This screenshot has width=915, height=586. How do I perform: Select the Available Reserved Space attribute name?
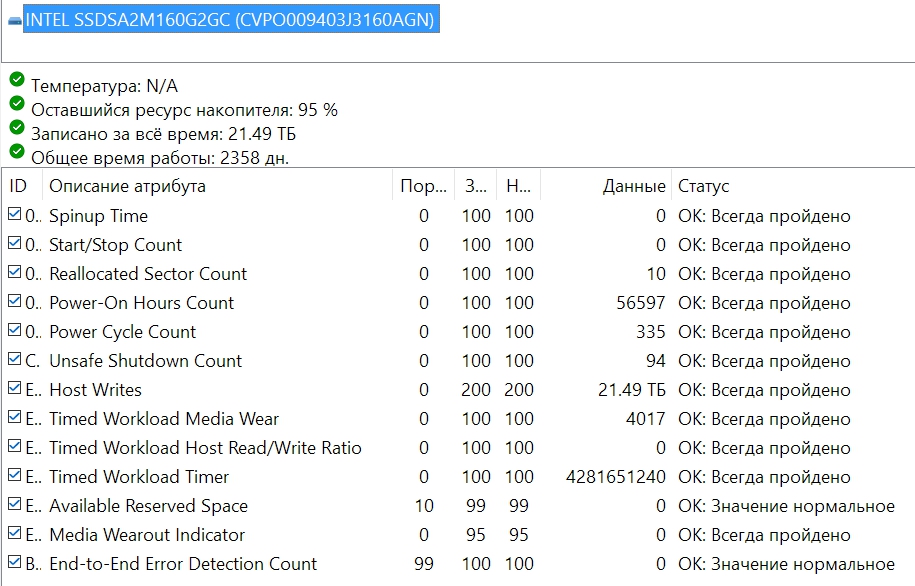point(148,505)
